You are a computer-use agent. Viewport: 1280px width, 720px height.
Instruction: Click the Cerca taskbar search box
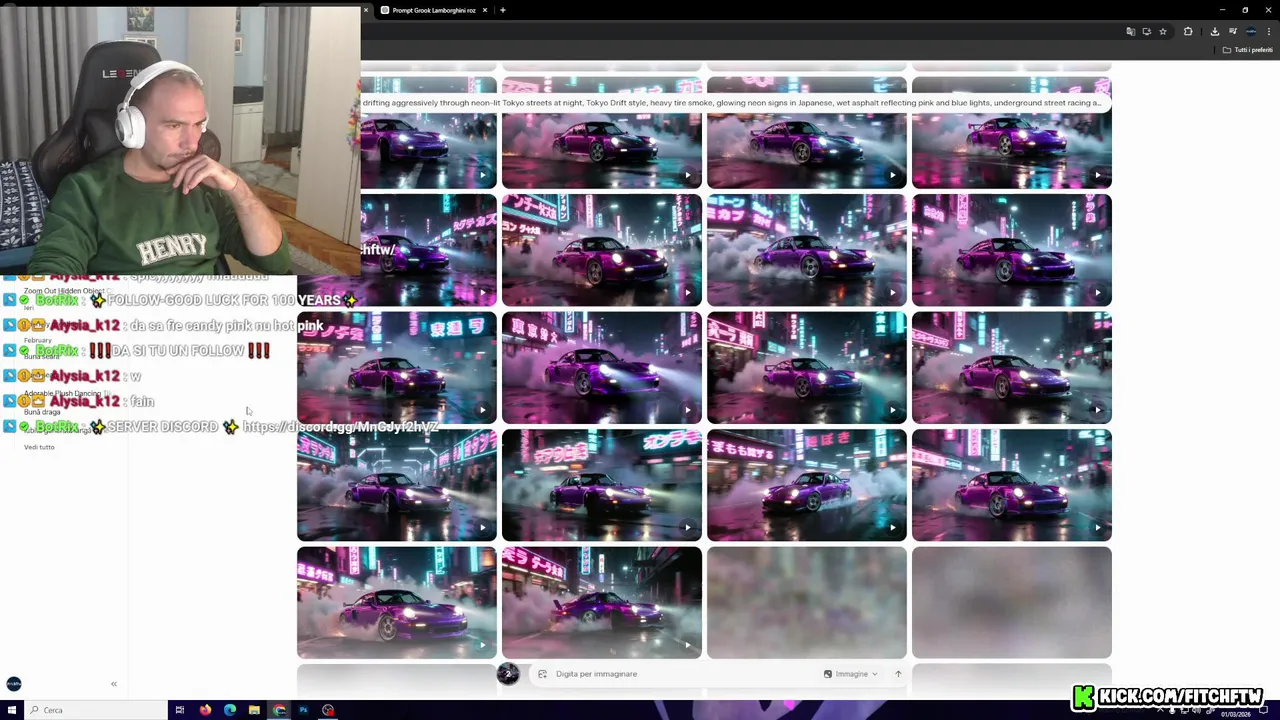point(96,710)
